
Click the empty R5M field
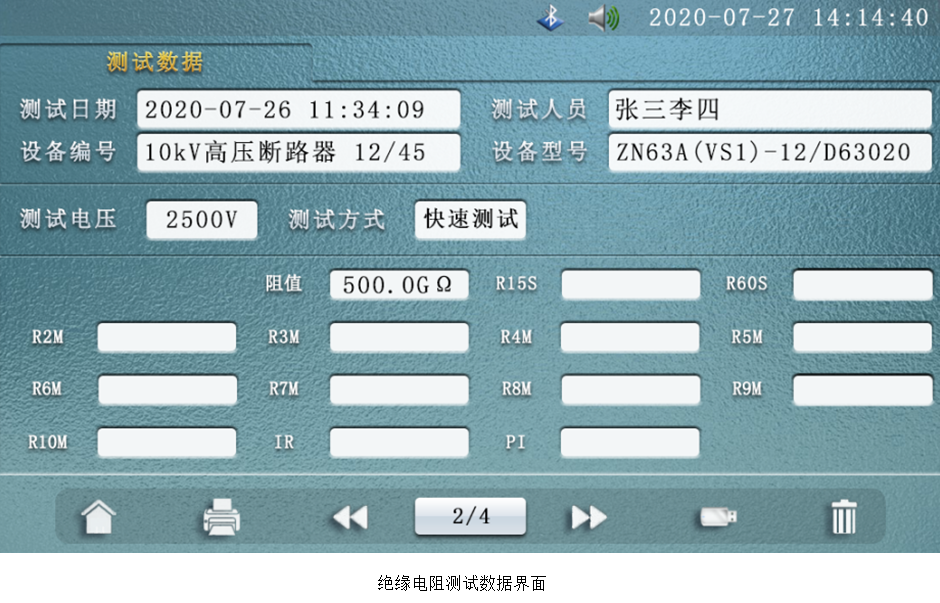click(863, 337)
